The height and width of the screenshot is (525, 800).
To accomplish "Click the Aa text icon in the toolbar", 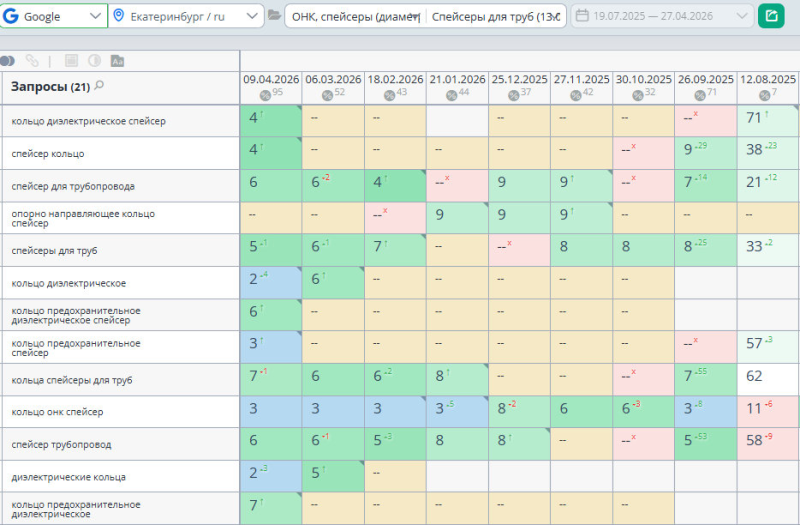I will coord(117,61).
